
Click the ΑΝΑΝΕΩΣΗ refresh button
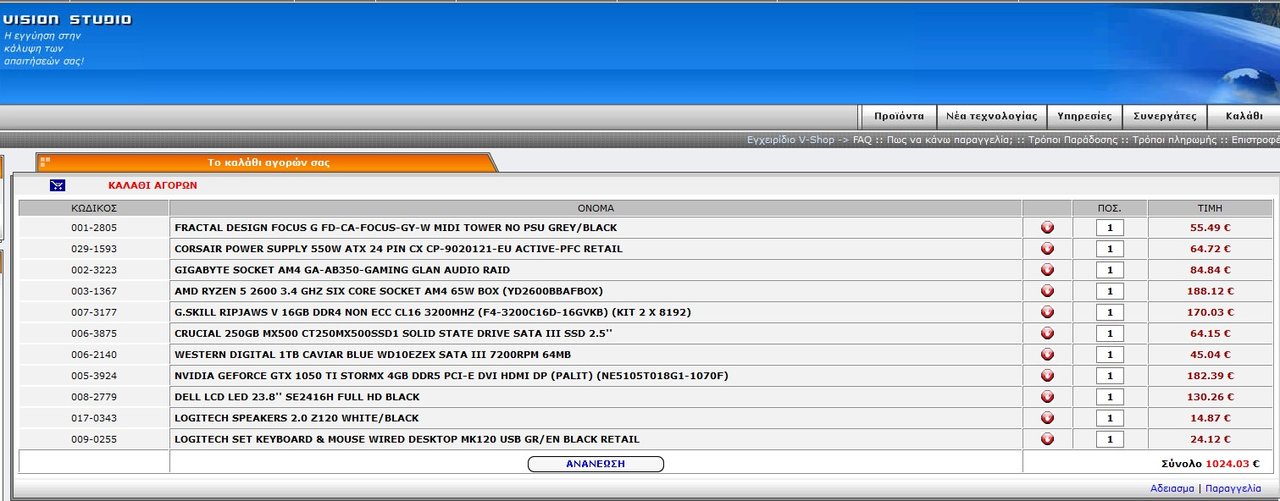(x=595, y=464)
